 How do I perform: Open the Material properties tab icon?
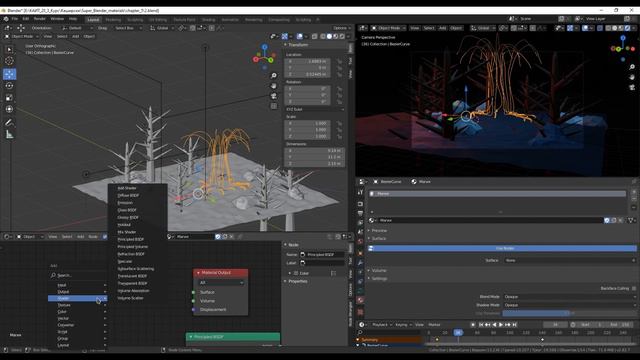(360, 300)
